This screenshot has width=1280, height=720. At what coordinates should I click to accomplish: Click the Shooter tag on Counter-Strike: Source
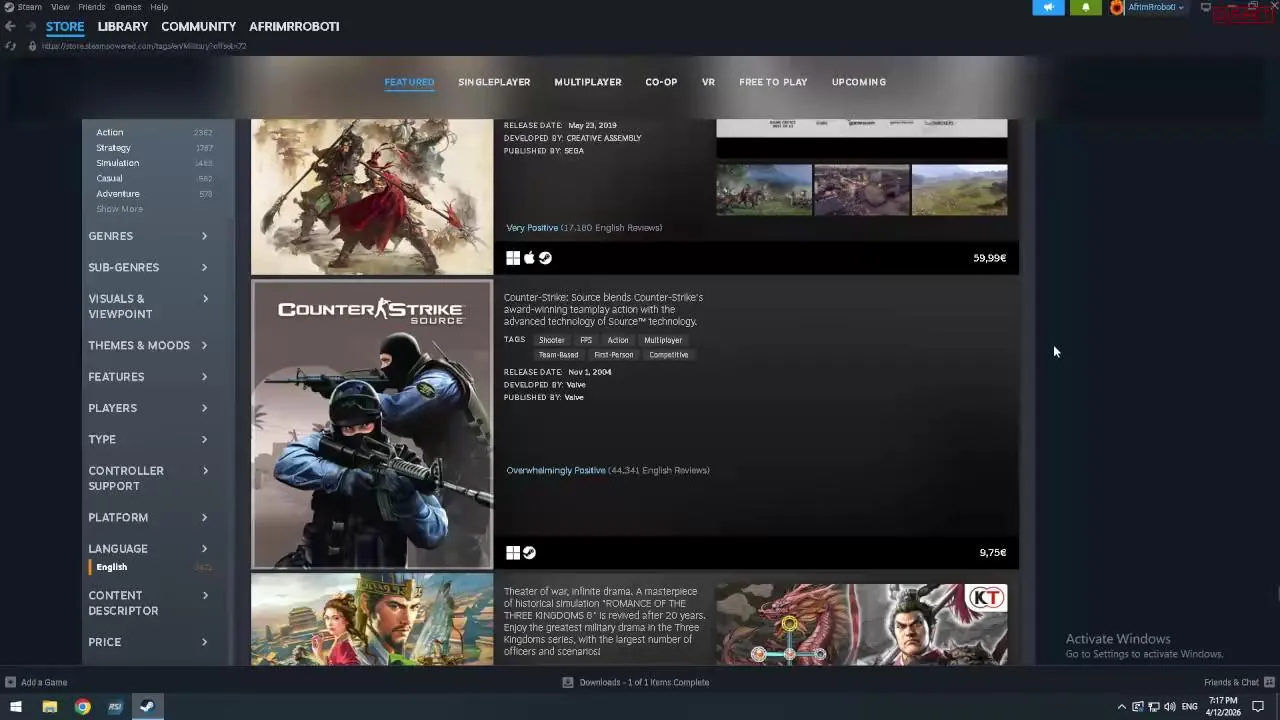pos(552,340)
